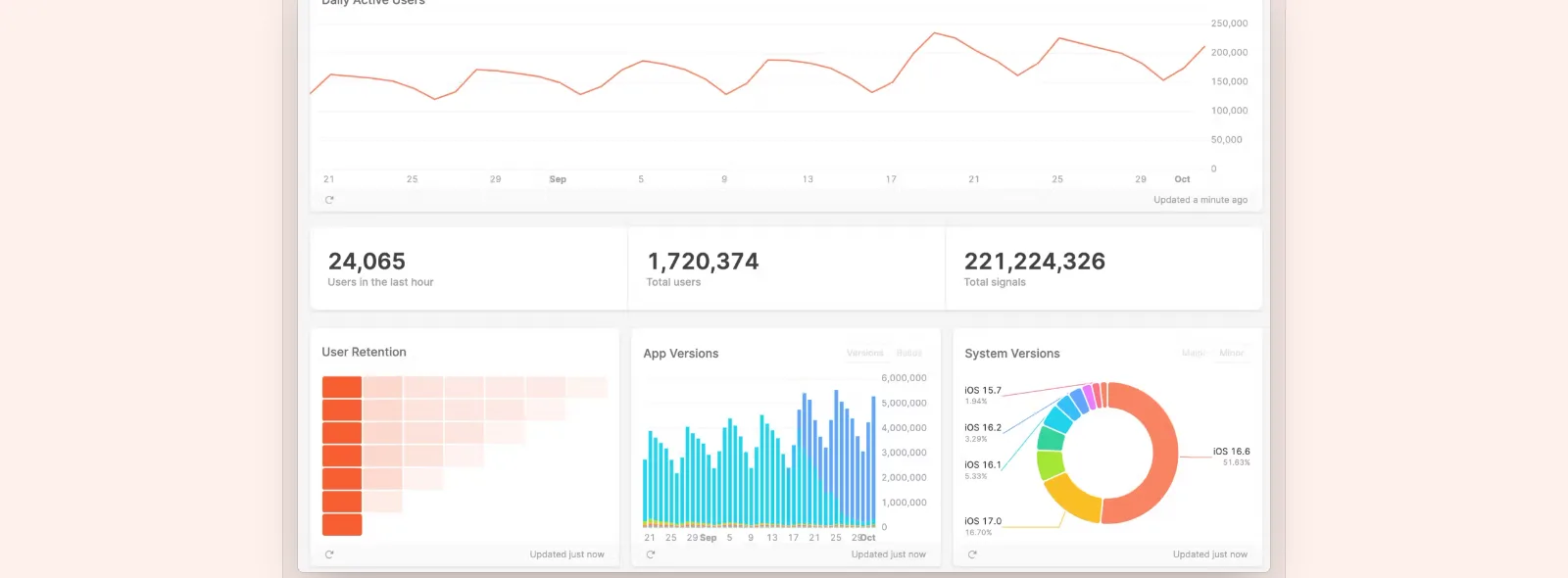Click the User Retention refresh icon
The height and width of the screenshot is (578, 1568).
pos(329,554)
